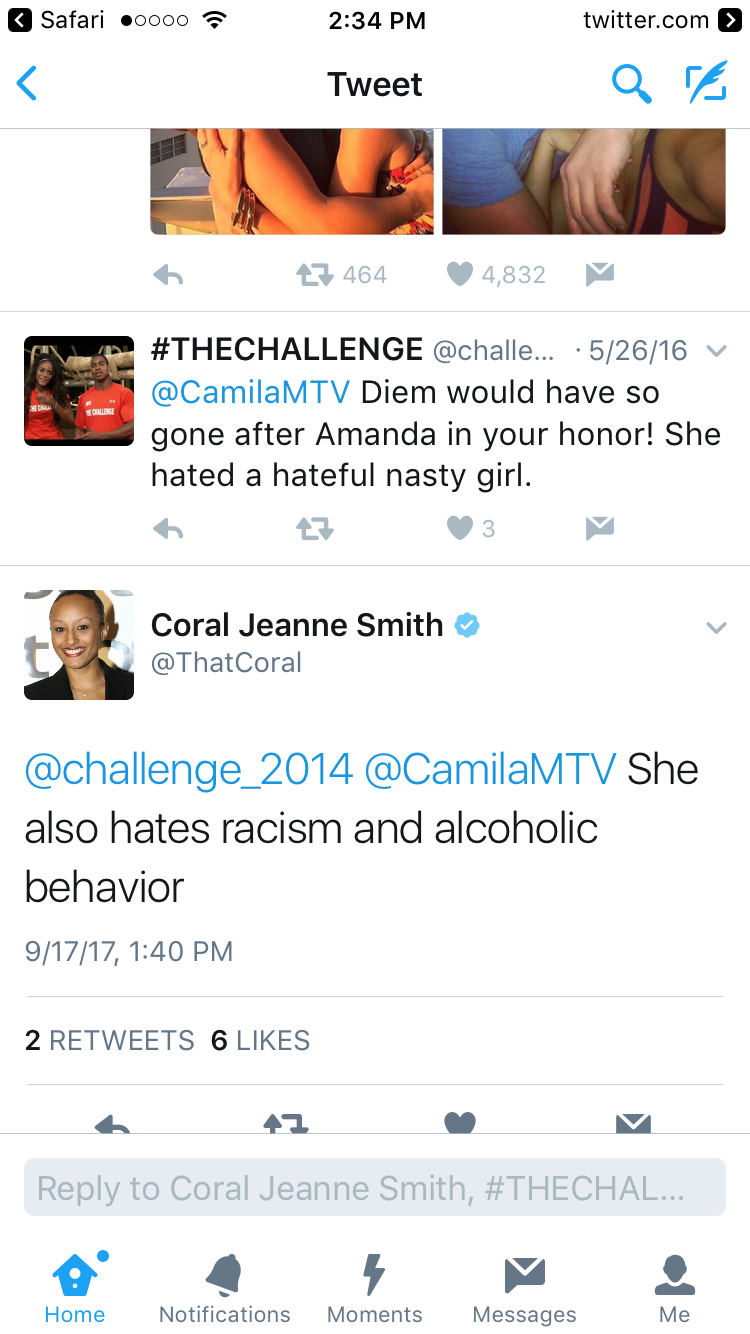View the 6 LIKES list
Viewport: 750px width, 1334px height.
261,1040
